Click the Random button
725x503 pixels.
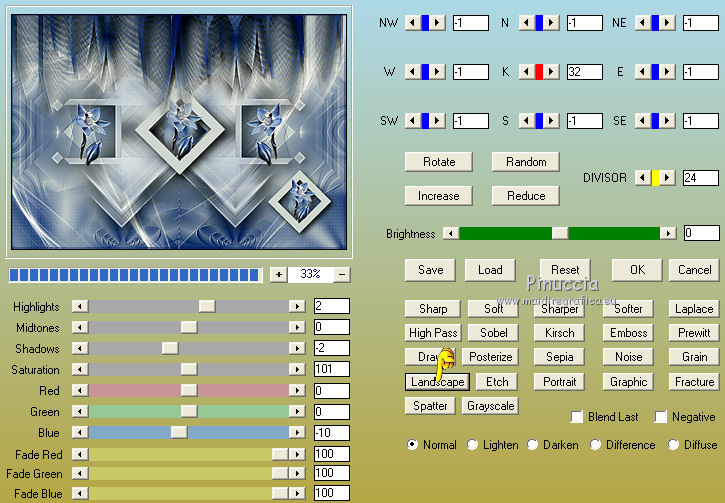point(526,162)
